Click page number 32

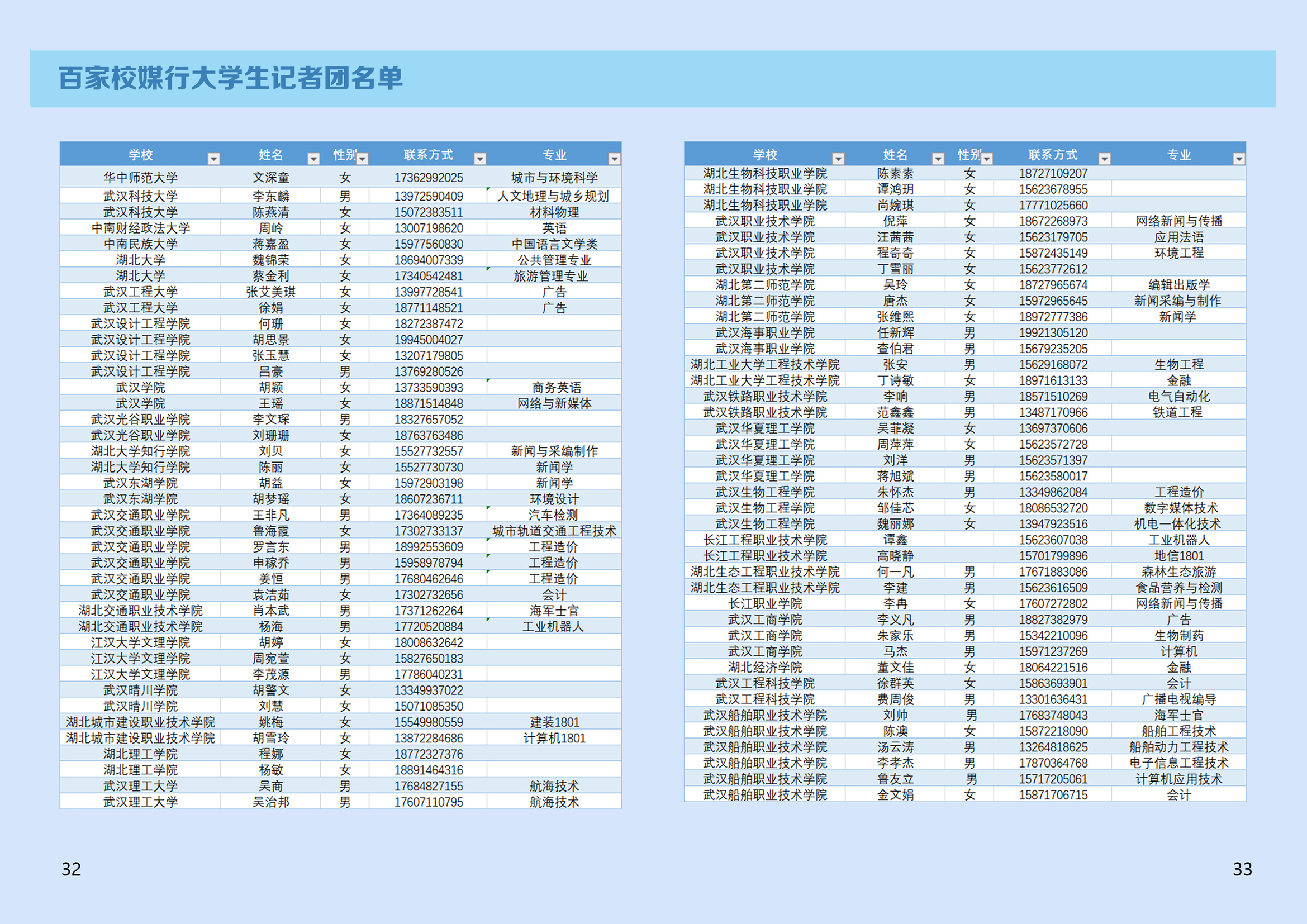[x=71, y=869]
